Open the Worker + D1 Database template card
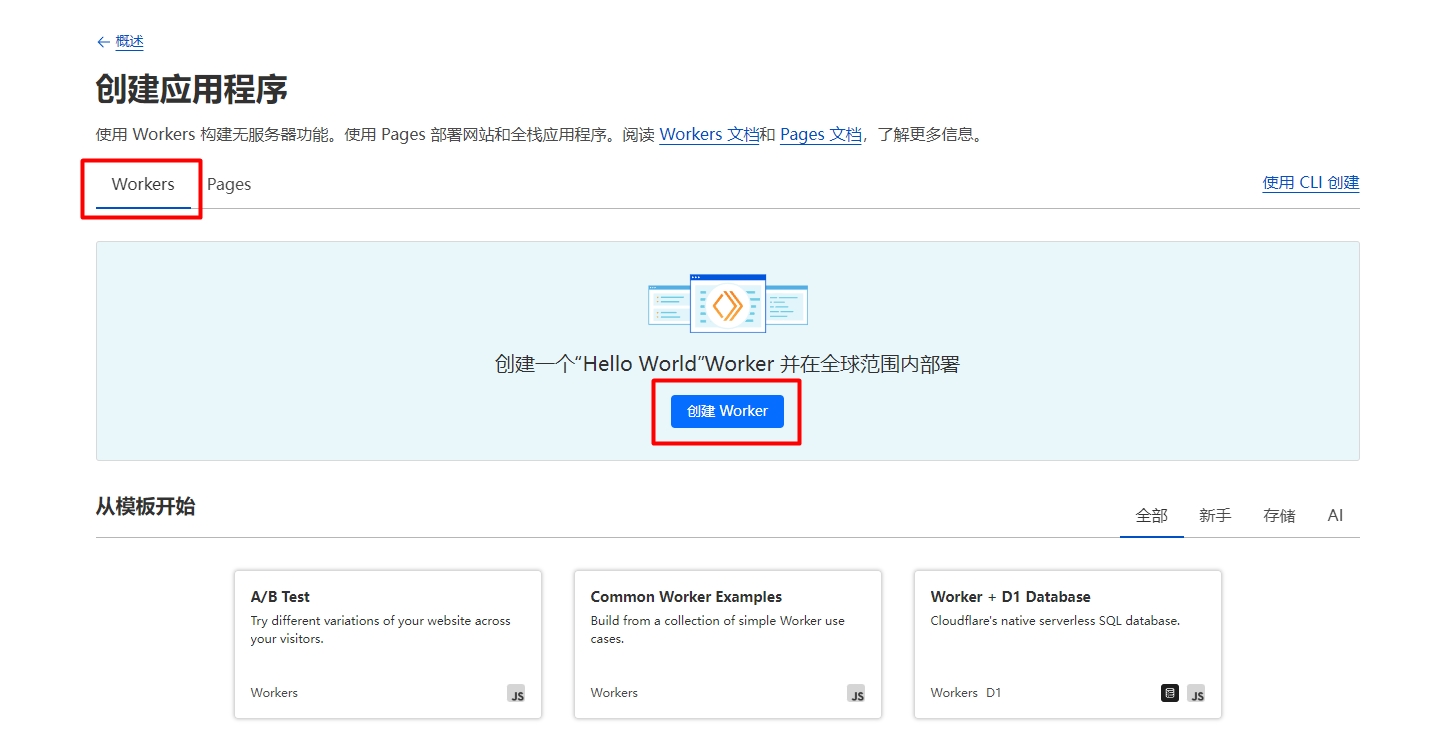 pyautogui.click(x=1068, y=644)
